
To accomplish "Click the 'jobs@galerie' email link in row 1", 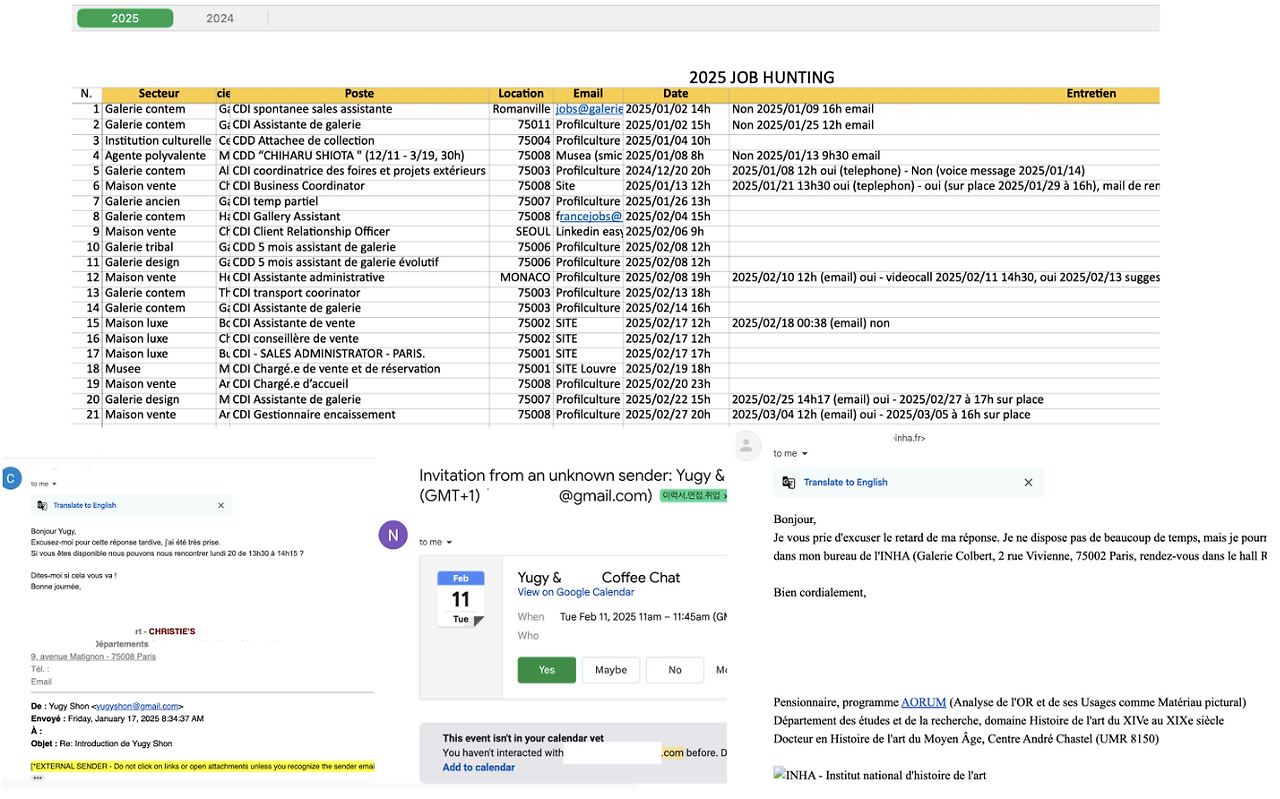I will click(x=589, y=109).
